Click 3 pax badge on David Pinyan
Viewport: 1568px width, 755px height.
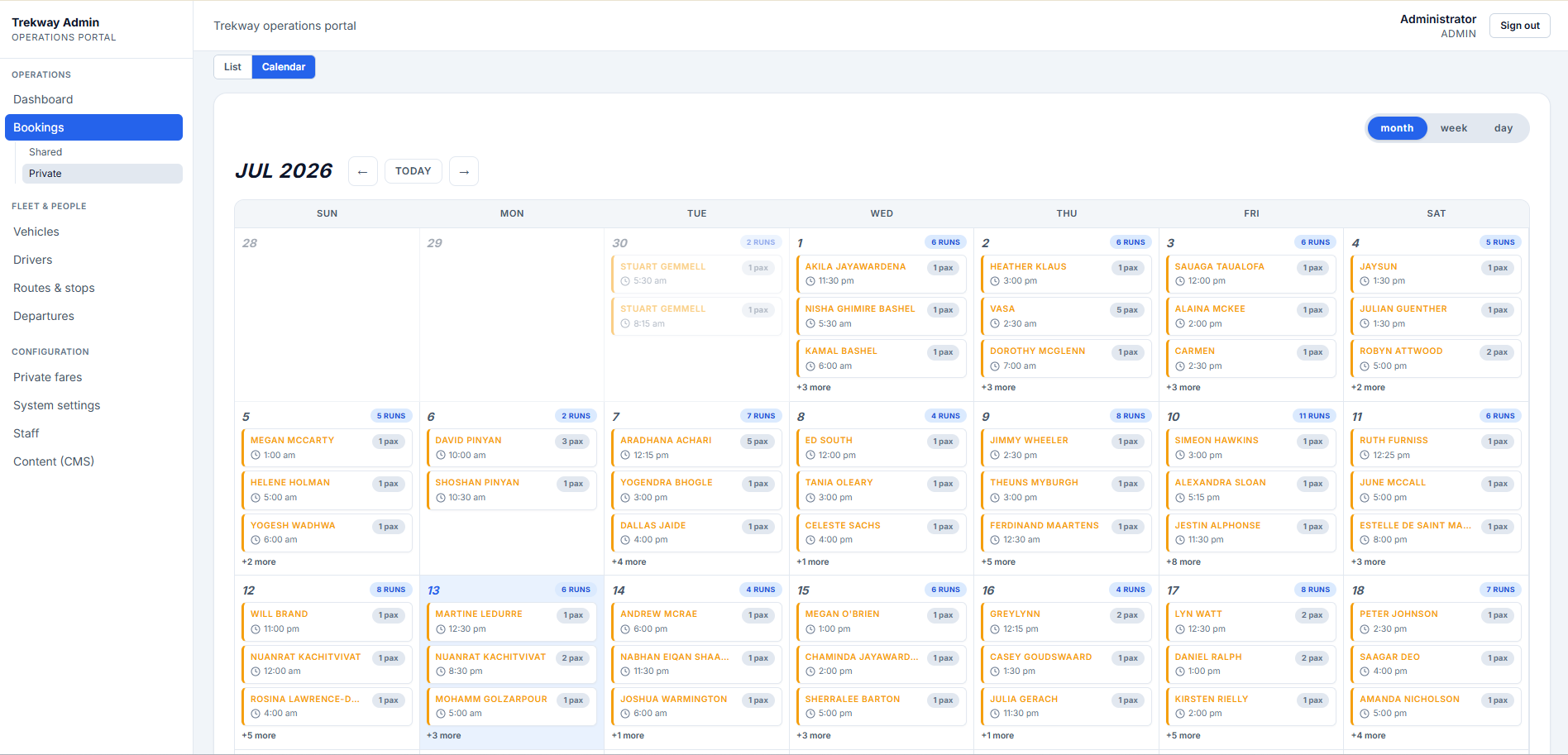[x=572, y=442]
